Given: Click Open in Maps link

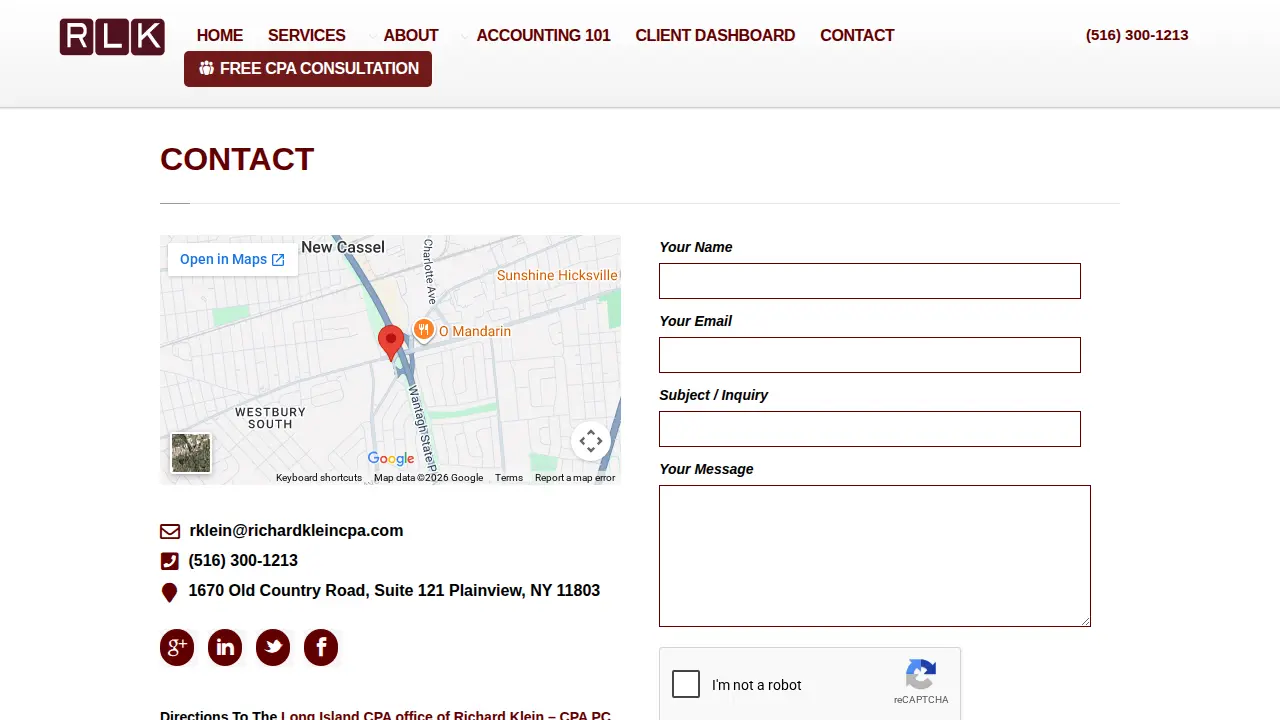Looking at the screenshot, I should [x=232, y=259].
